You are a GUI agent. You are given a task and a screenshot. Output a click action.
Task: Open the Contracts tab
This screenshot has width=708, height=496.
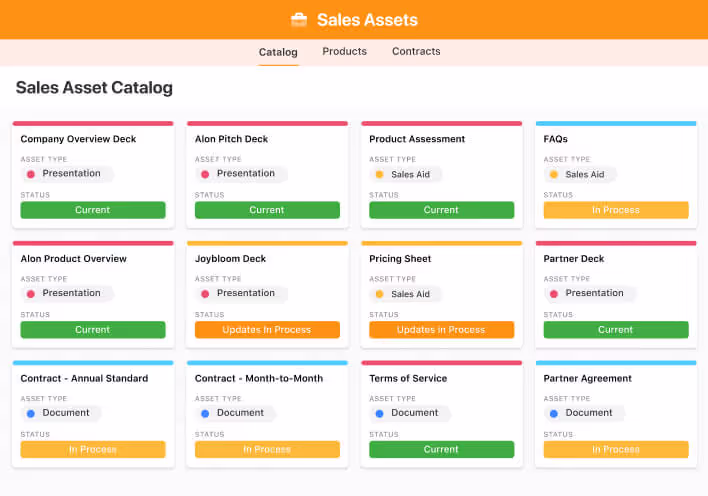pyautogui.click(x=416, y=51)
